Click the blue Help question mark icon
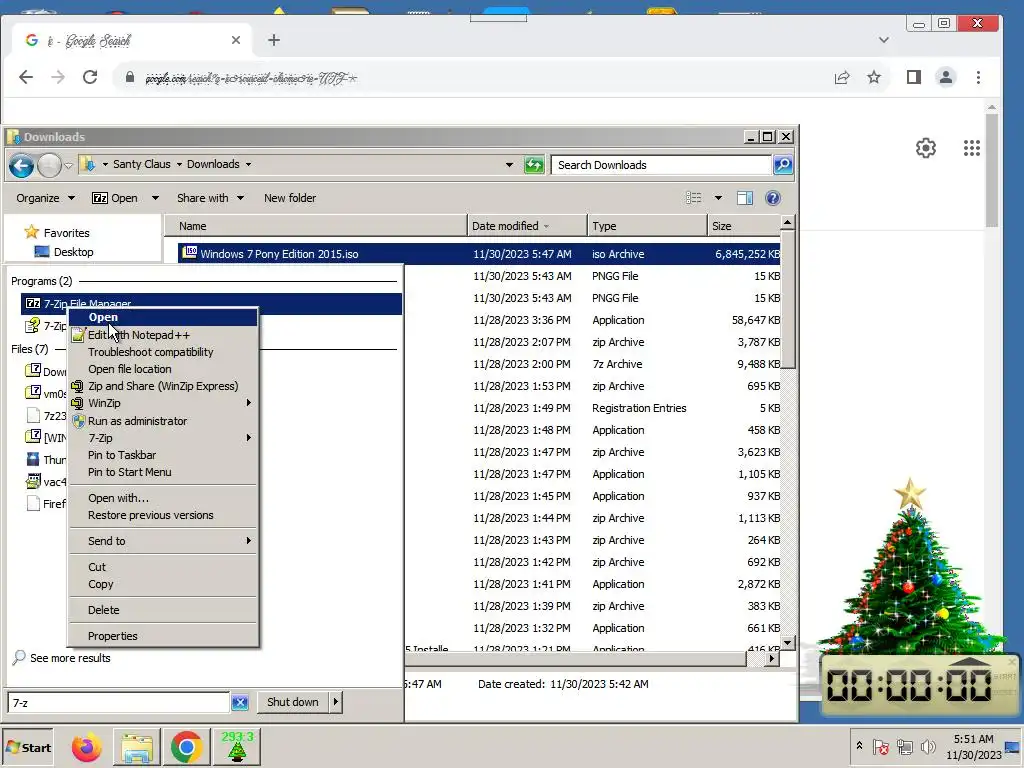This screenshot has width=1024, height=768. click(x=773, y=198)
